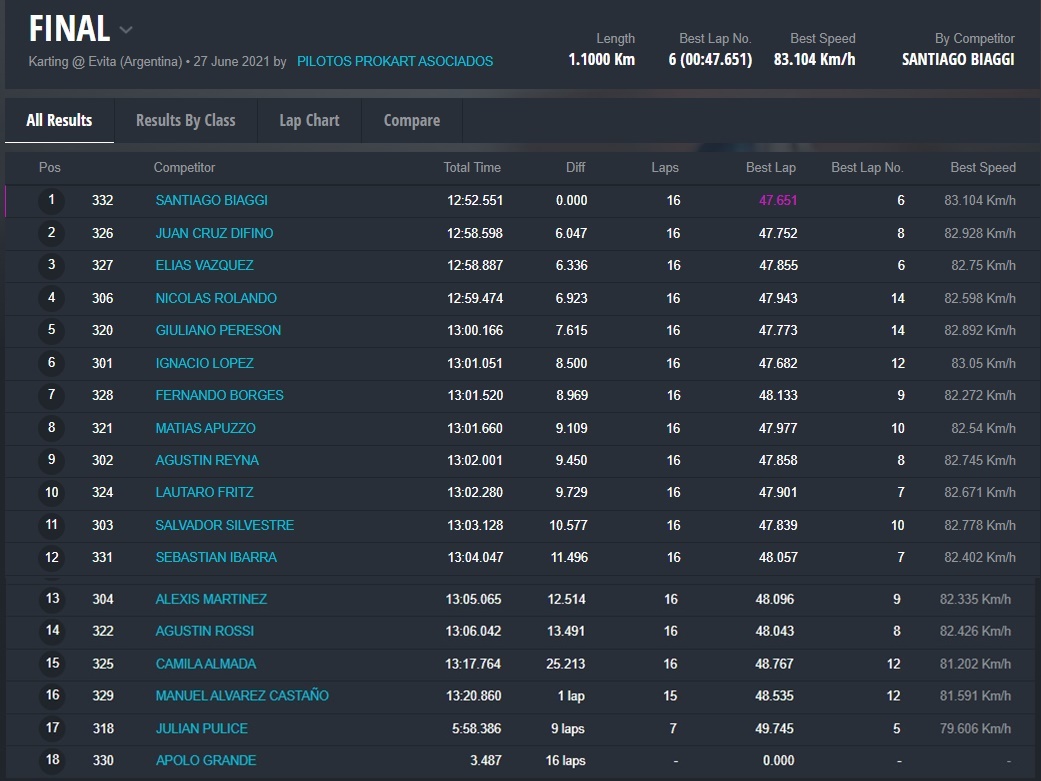Click the position 1 circle badge
This screenshot has width=1041, height=781.
(x=52, y=200)
